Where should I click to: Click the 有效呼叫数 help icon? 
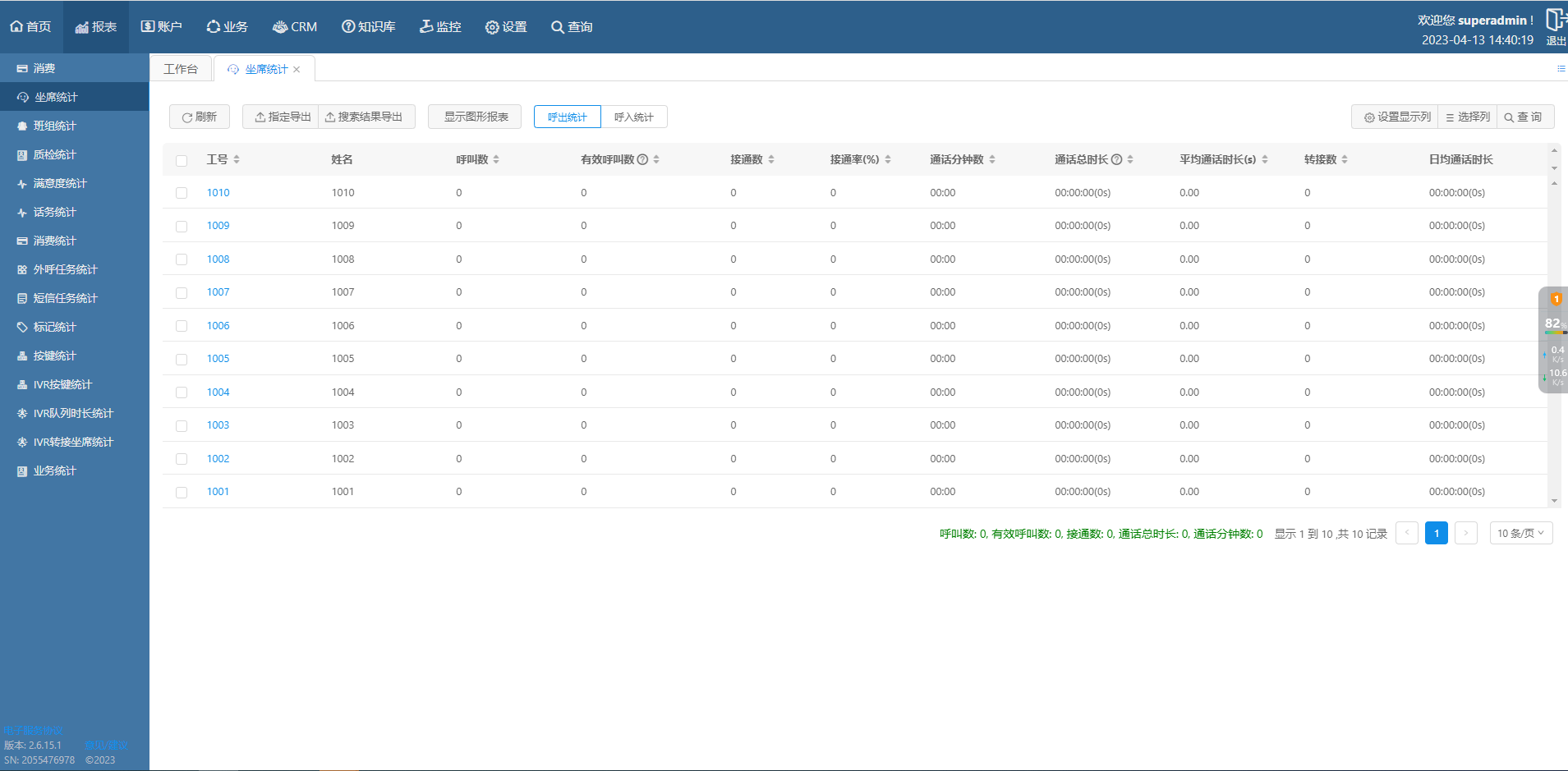coord(642,159)
